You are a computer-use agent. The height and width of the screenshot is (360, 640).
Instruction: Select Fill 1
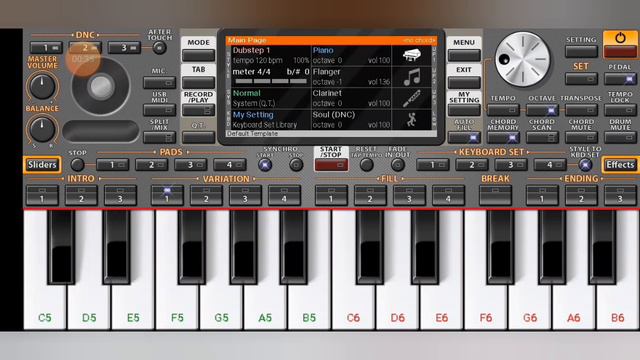pos(331,195)
